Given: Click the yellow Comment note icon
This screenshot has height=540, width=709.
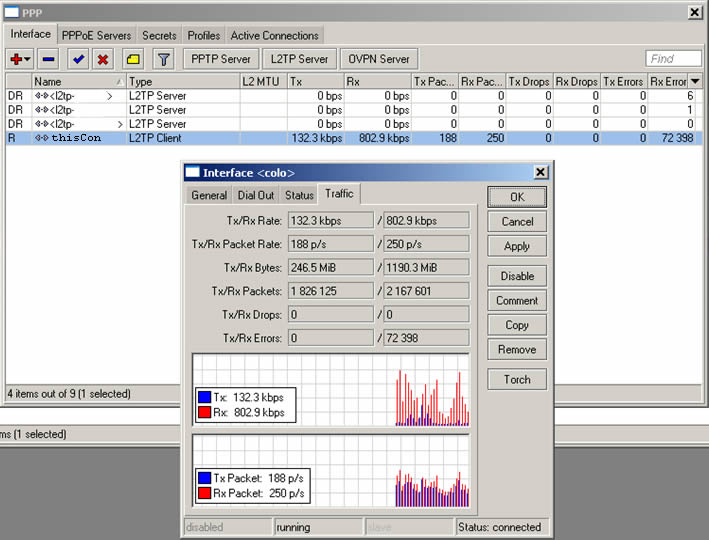Looking at the screenshot, I should point(132,59).
